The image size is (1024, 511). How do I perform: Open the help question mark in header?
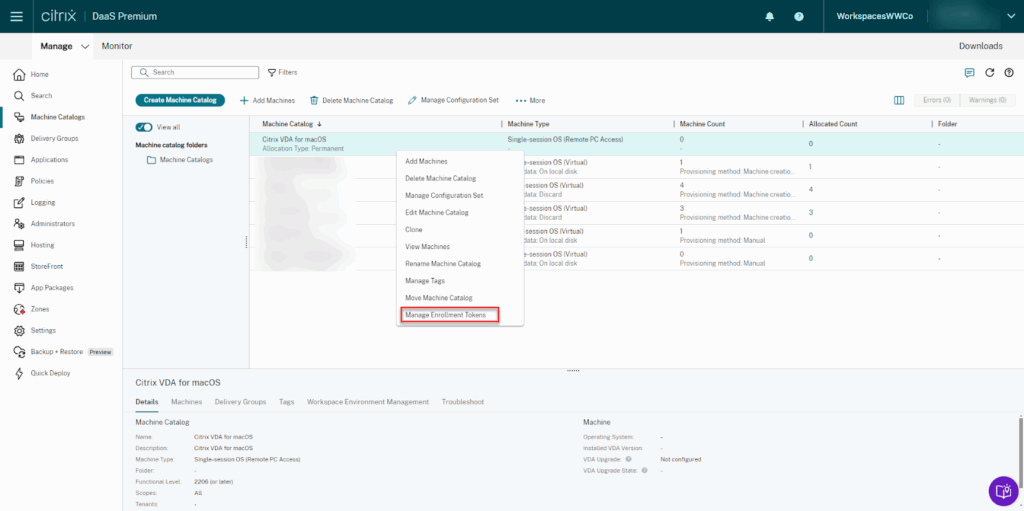pyautogui.click(x=799, y=16)
